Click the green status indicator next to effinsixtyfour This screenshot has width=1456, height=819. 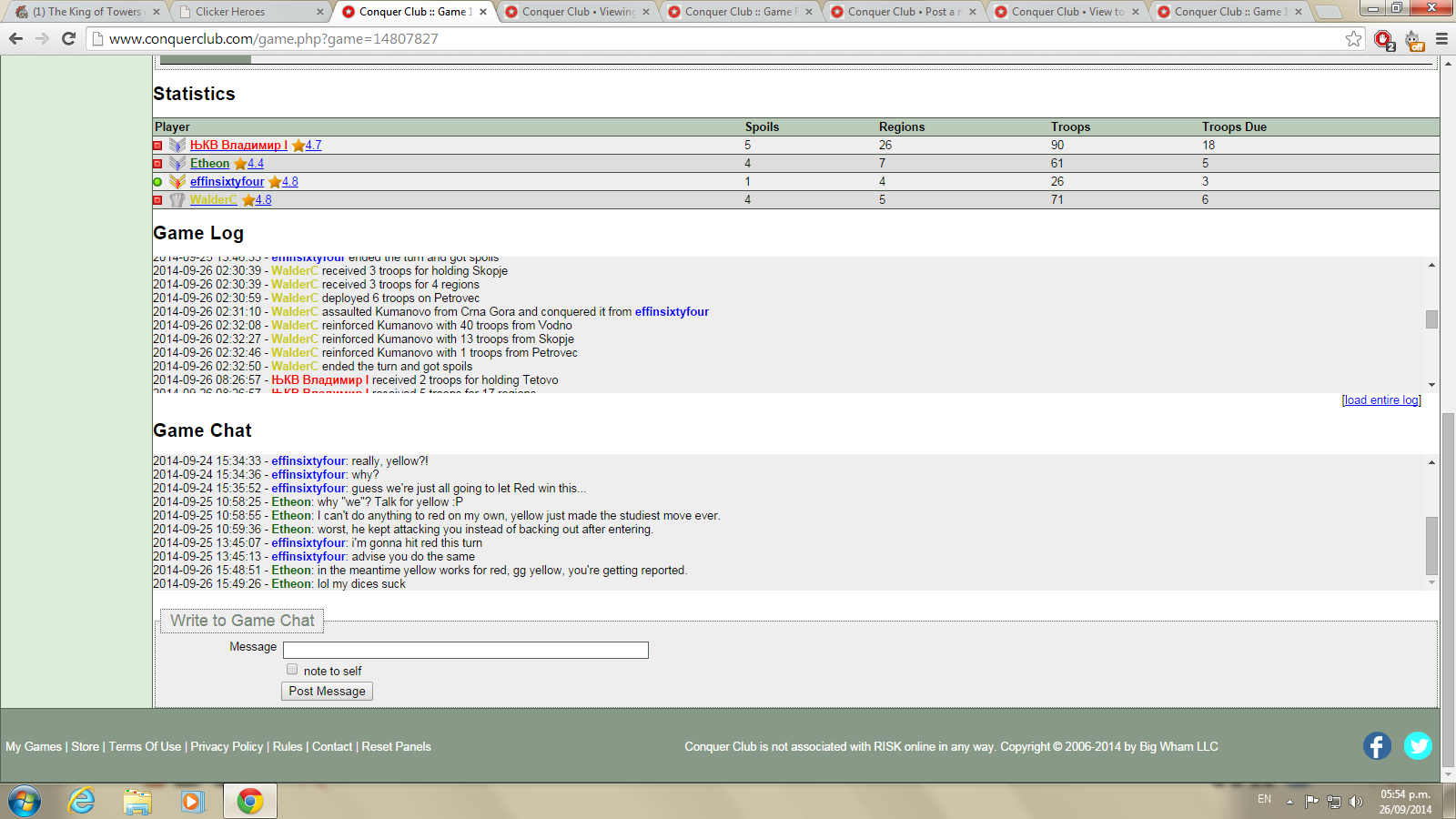click(157, 182)
